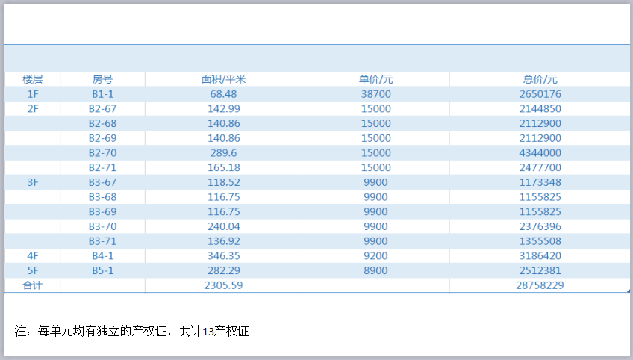This screenshot has height=360, width=633.
Task: Select room number B2-71
Action: 103,167
